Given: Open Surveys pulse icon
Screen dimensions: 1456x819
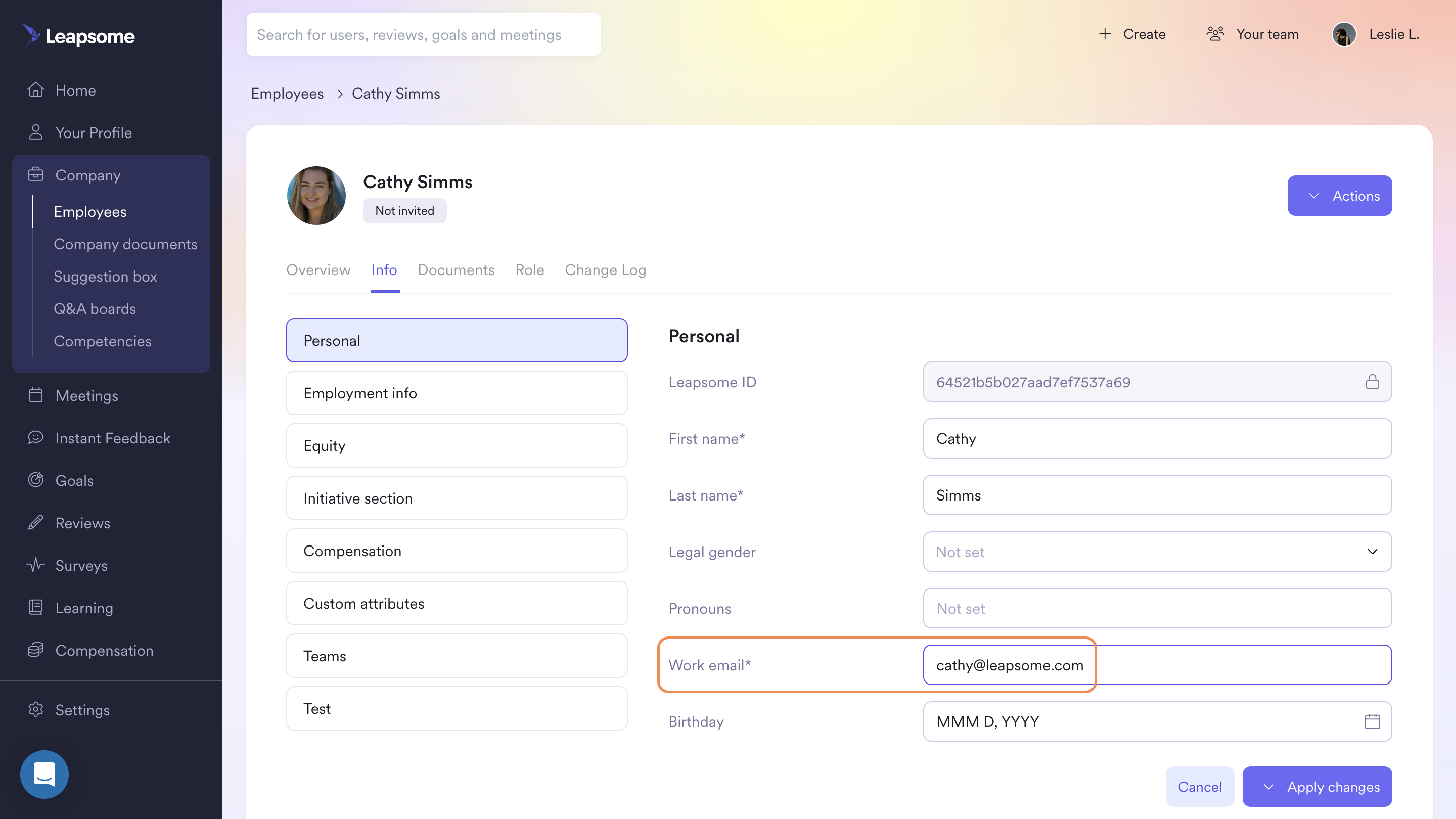Looking at the screenshot, I should [x=35, y=565].
